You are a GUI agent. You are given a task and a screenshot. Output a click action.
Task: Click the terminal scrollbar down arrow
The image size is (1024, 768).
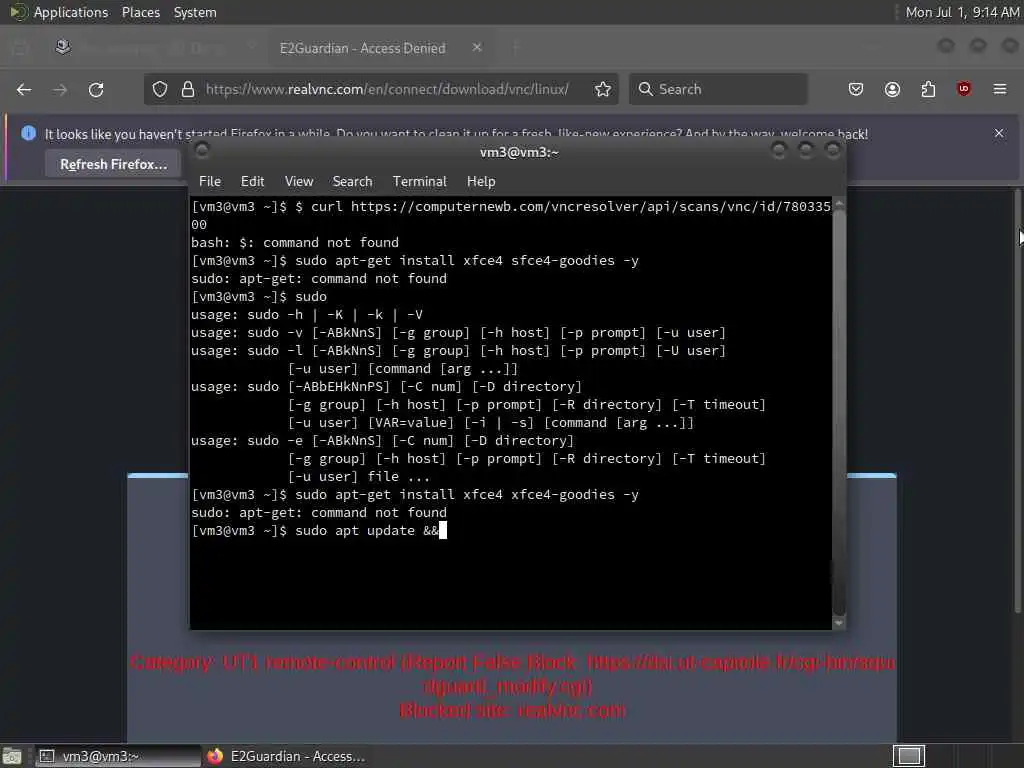[x=839, y=623]
